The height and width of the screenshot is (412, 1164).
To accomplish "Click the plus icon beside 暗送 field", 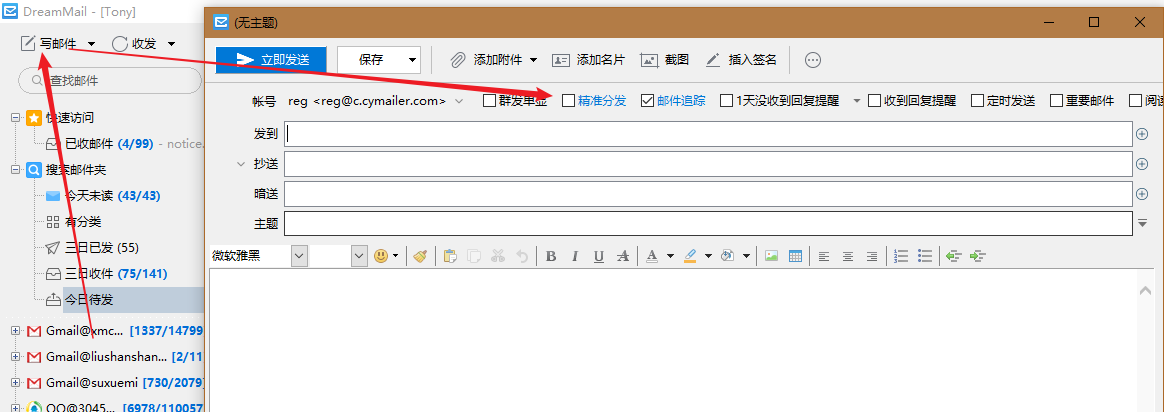I will (1142, 194).
